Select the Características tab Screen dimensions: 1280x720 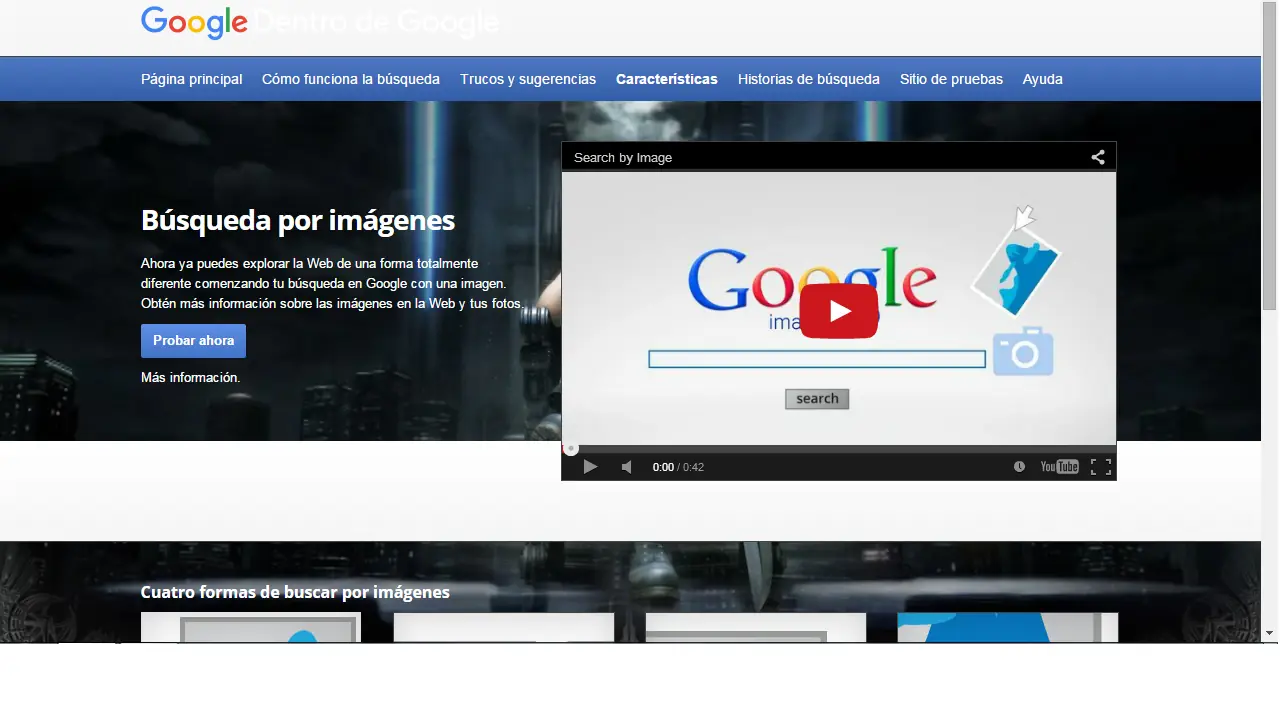tap(667, 79)
